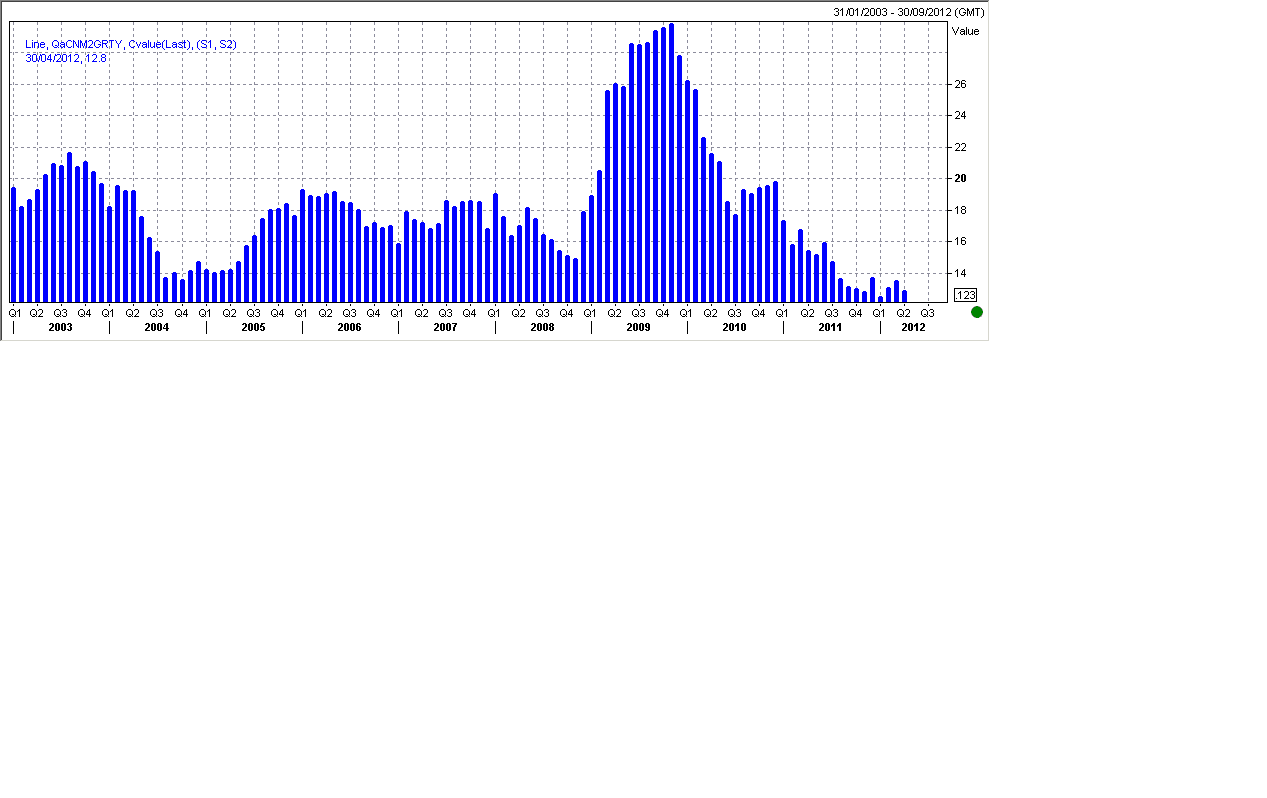
Task: Click the 14 tick on the value axis
Action: 959,273
